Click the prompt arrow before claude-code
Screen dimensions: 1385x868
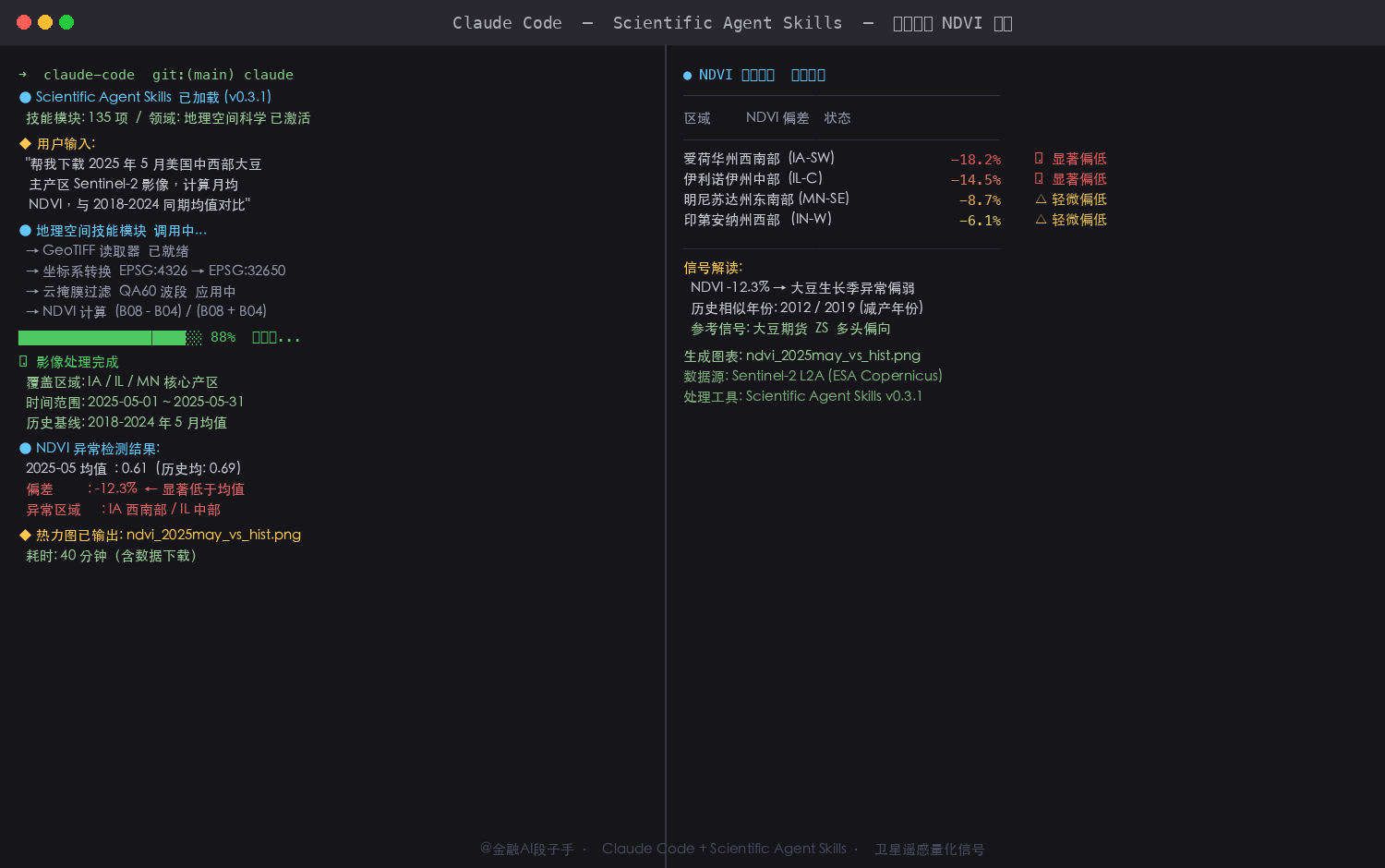23,75
